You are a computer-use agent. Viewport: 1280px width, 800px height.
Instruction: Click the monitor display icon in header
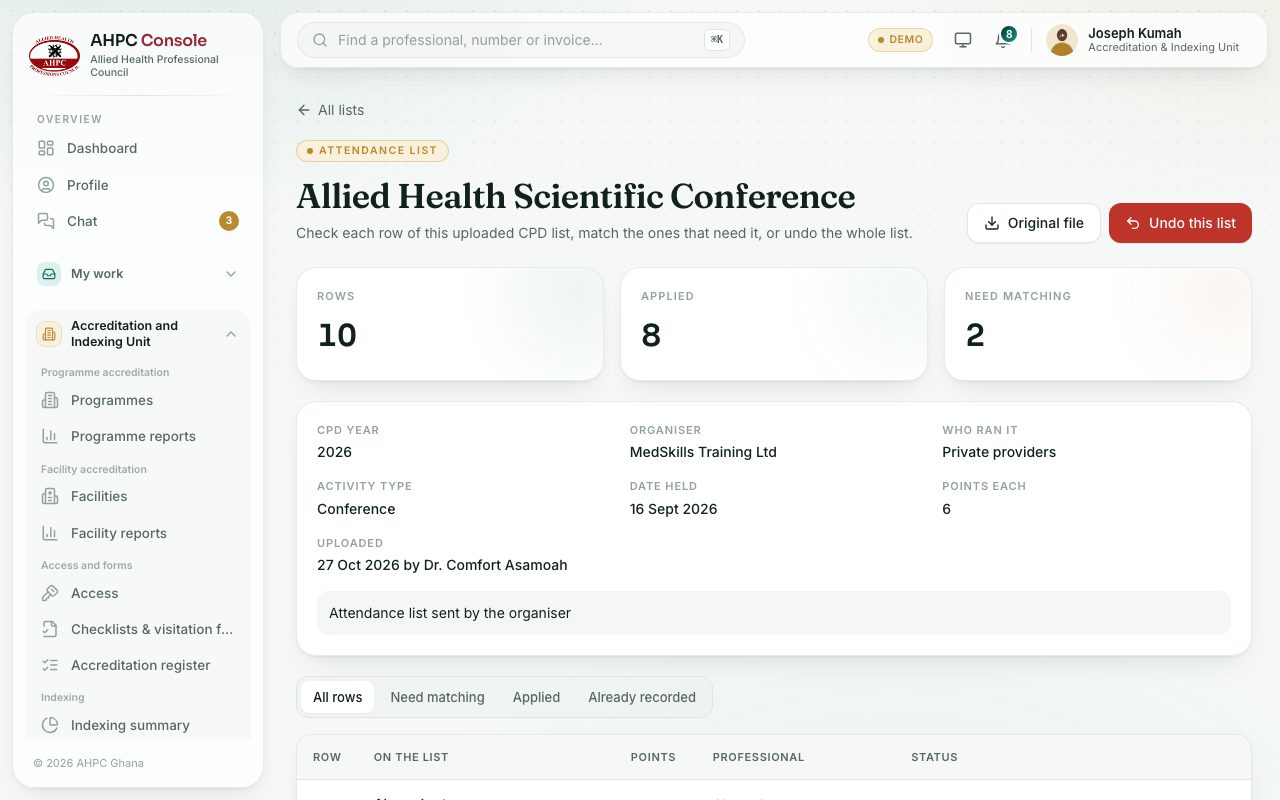[963, 40]
